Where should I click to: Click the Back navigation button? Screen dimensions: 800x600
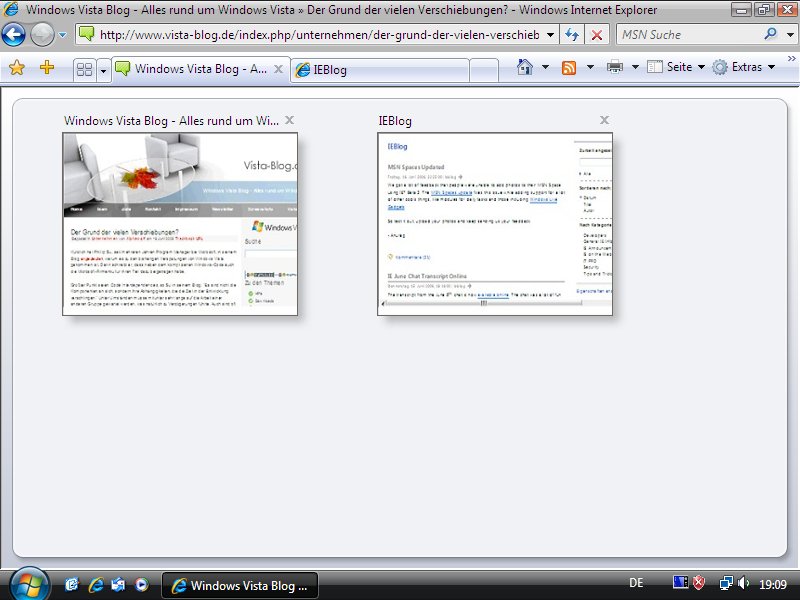tap(13, 35)
